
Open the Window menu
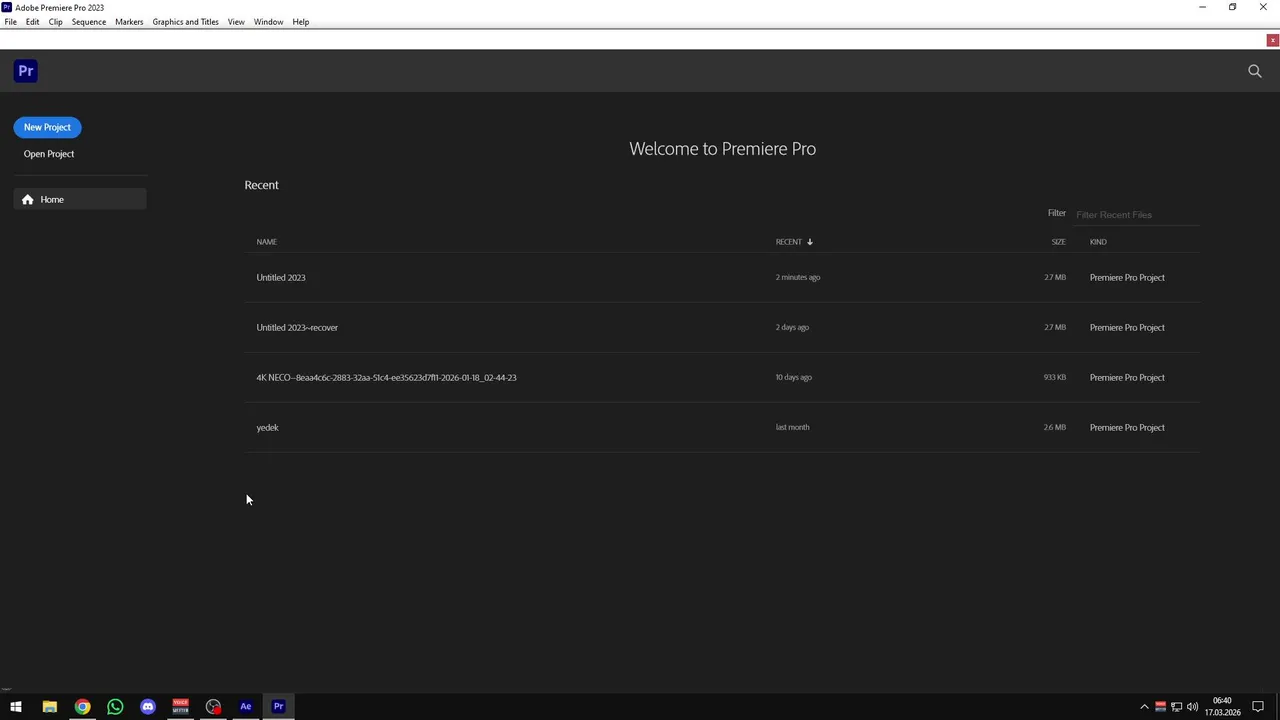coord(268,22)
